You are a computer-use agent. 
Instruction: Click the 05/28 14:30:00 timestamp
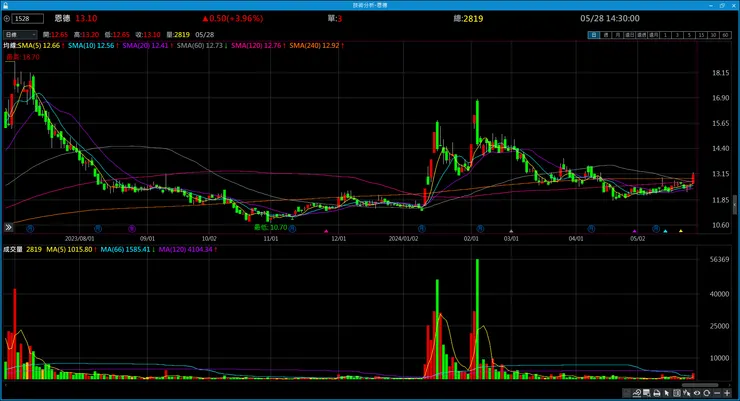(x=610, y=18)
